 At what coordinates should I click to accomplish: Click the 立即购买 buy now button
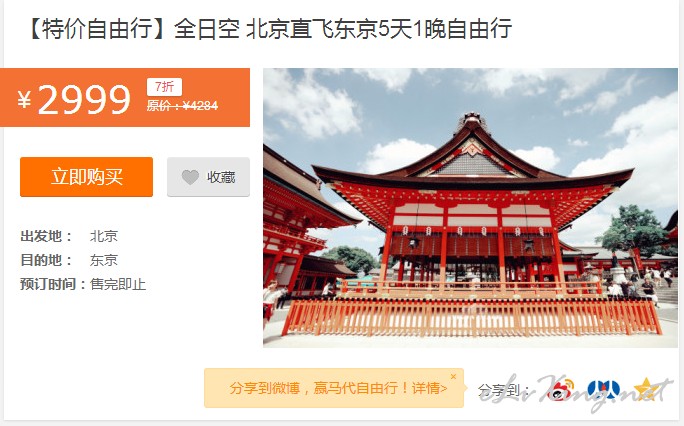(86, 177)
